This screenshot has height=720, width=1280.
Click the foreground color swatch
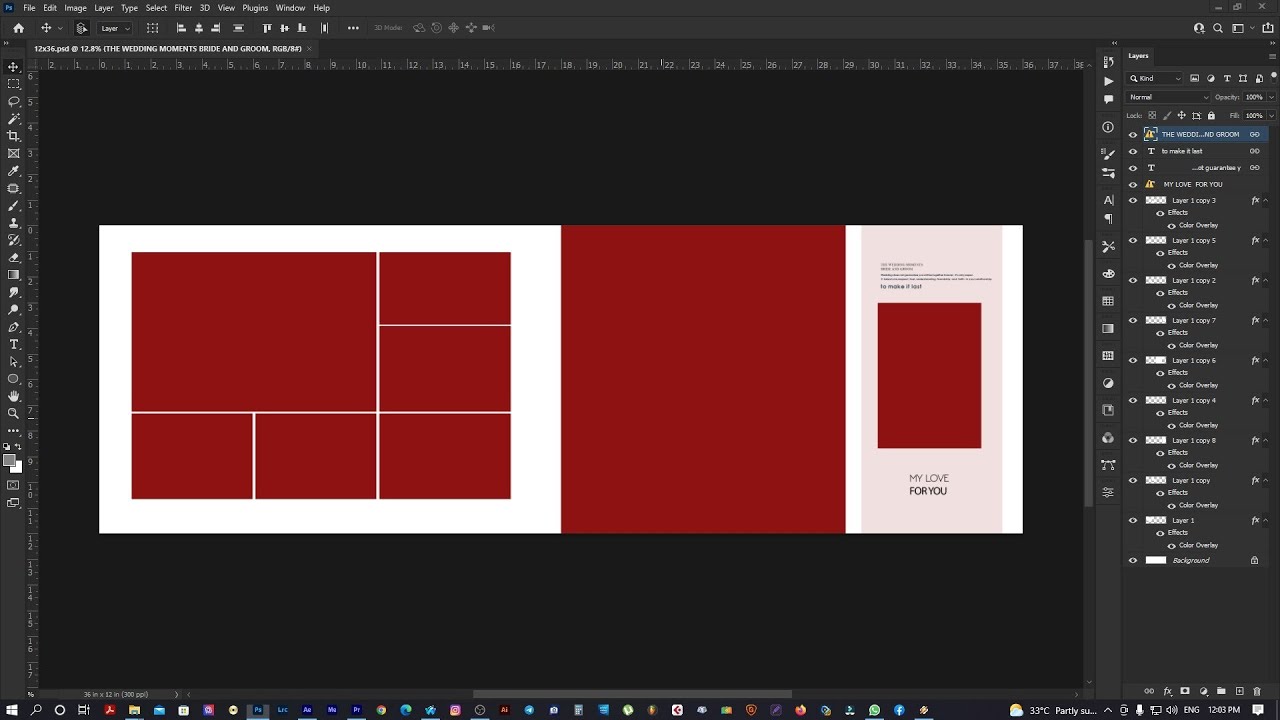click(x=9, y=461)
